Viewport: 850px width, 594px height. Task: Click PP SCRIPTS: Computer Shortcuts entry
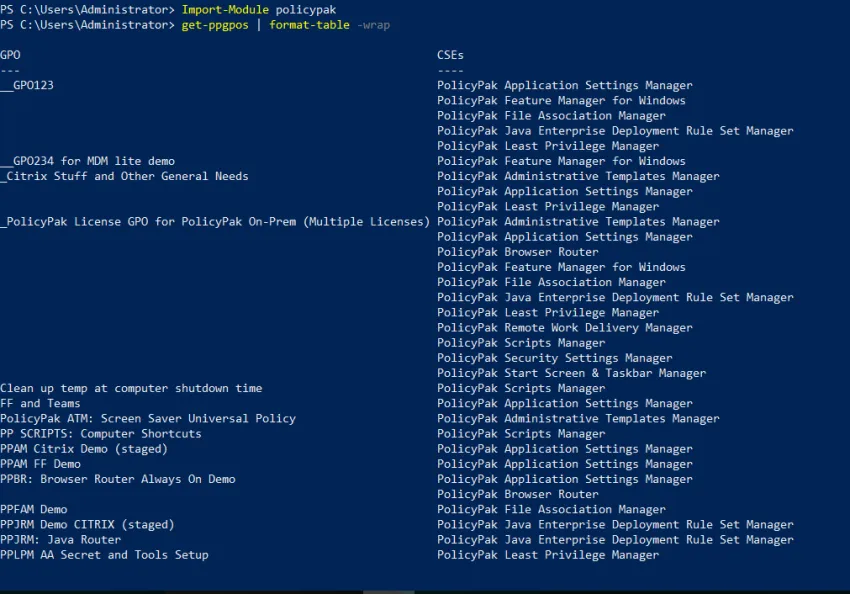pyautogui.click(x=100, y=434)
